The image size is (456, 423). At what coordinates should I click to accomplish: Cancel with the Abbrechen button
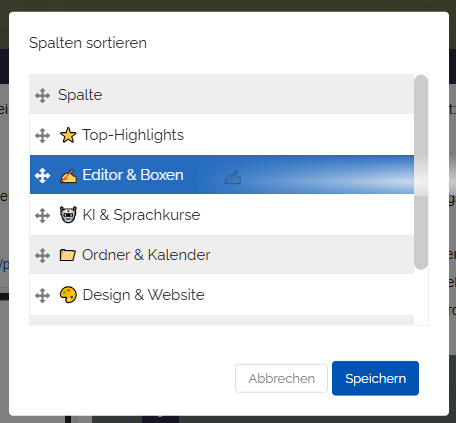(x=281, y=378)
